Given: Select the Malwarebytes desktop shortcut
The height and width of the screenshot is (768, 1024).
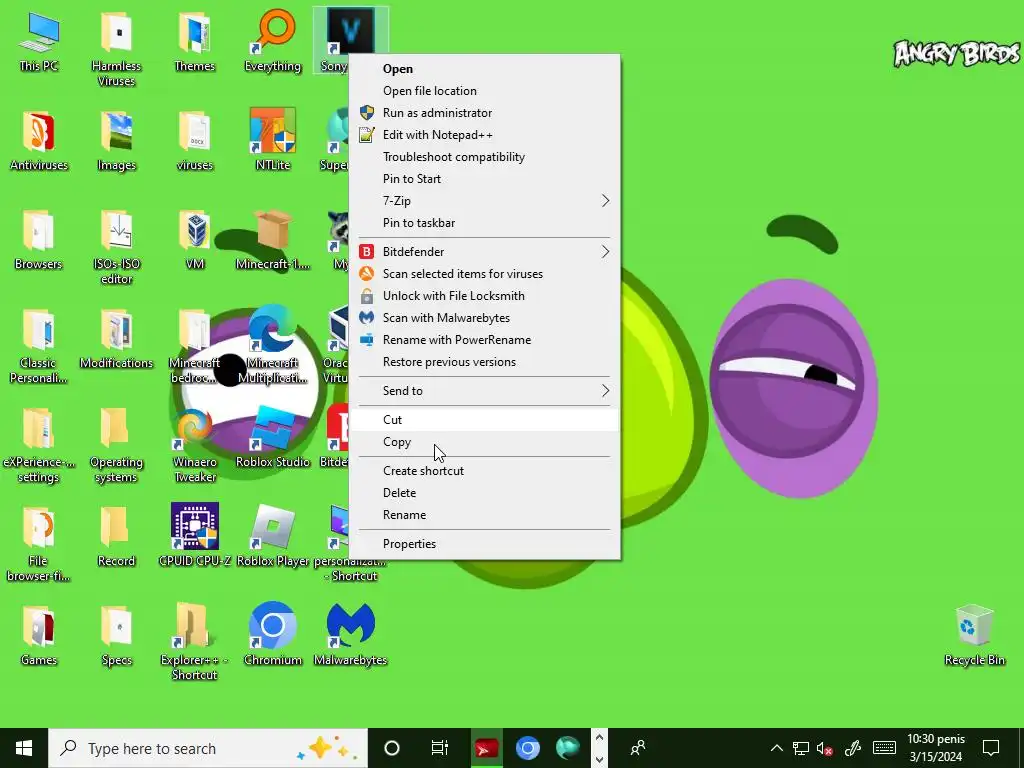Looking at the screenshot, I should click(x=351, y=633).
